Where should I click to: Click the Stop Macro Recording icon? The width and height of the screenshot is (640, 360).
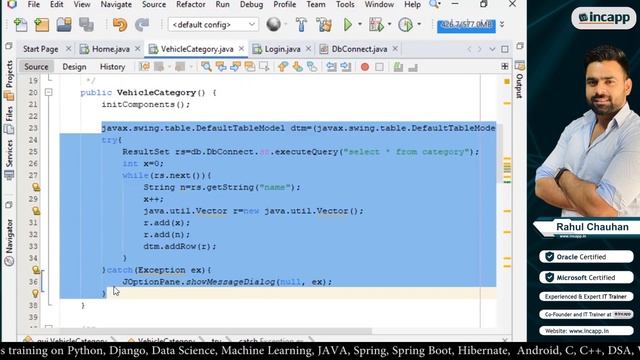(379, 67)
